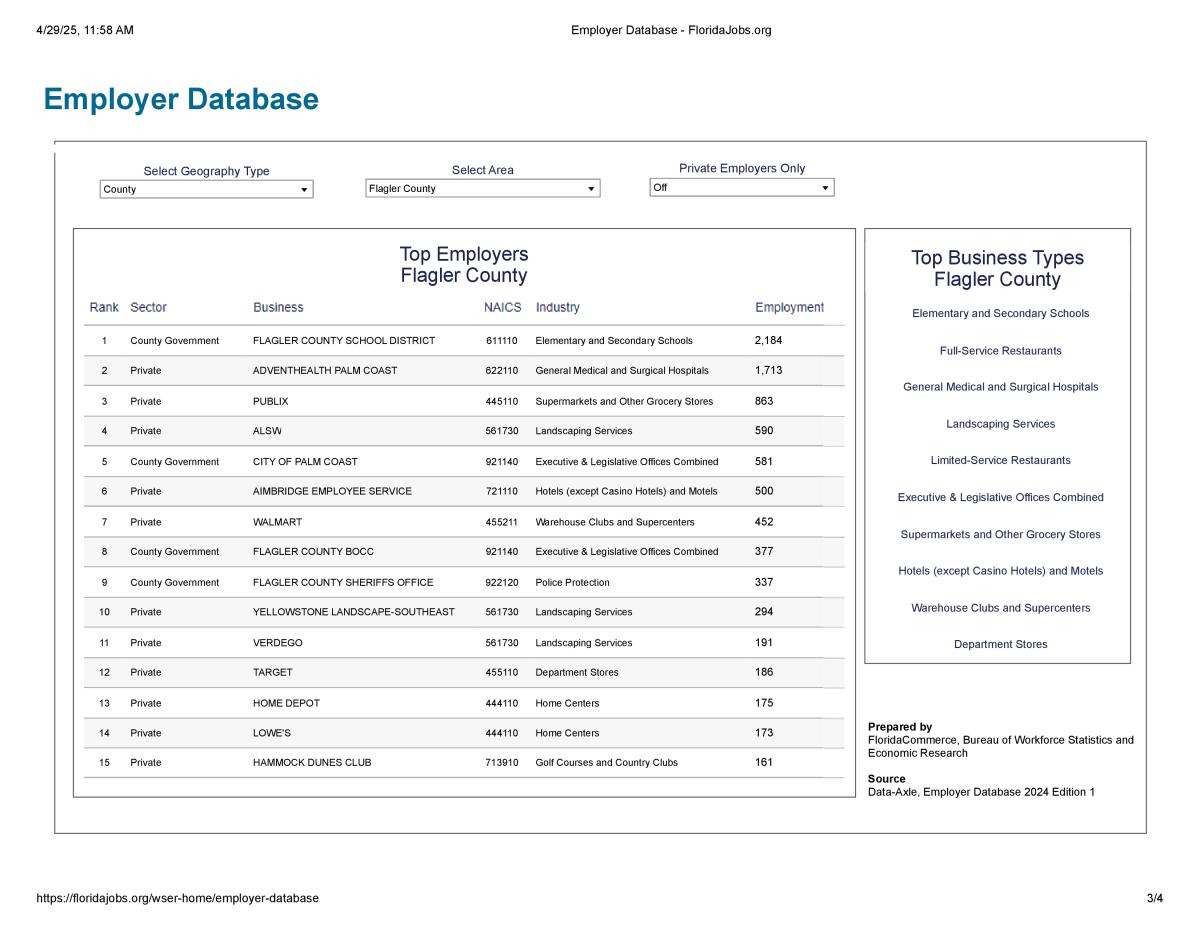Screen dimensions: 1200x927
Task: Choose General Medical and Surgical Hospitals link
Action: [1000, 387]
